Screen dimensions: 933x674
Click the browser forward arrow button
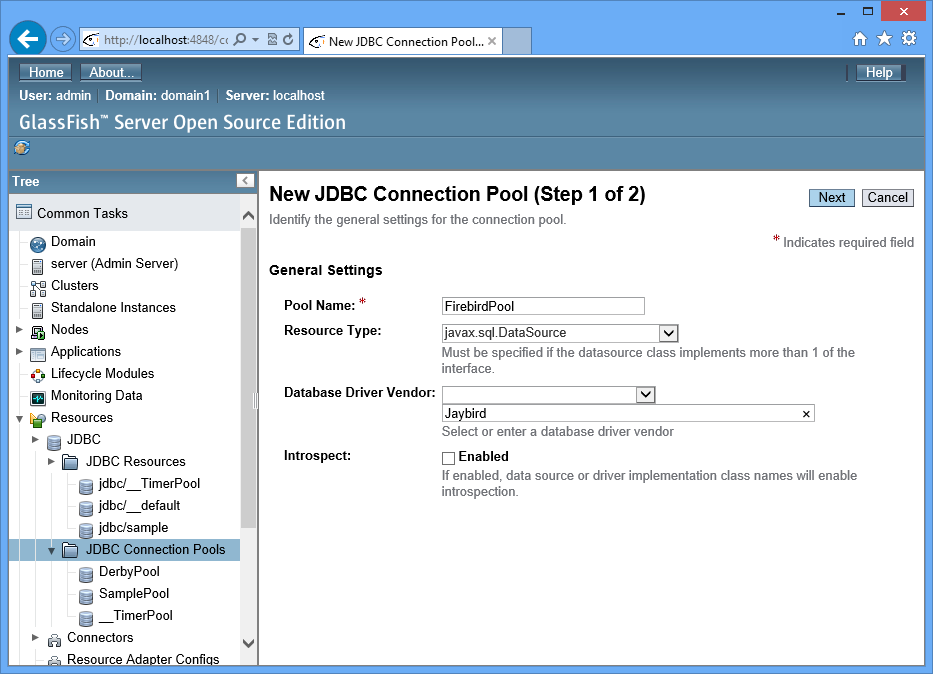coord(62,40)
